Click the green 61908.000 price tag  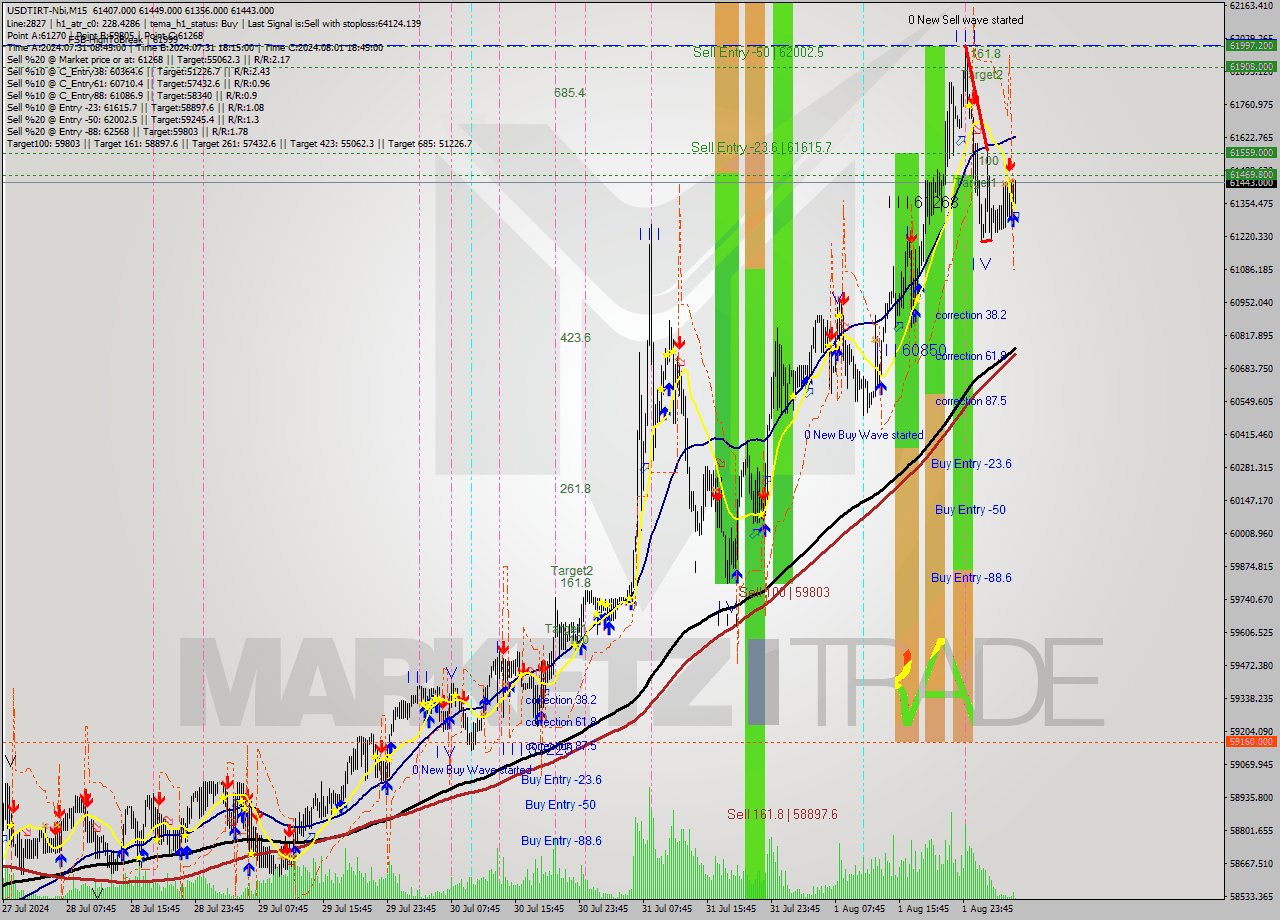point(1250,67)
